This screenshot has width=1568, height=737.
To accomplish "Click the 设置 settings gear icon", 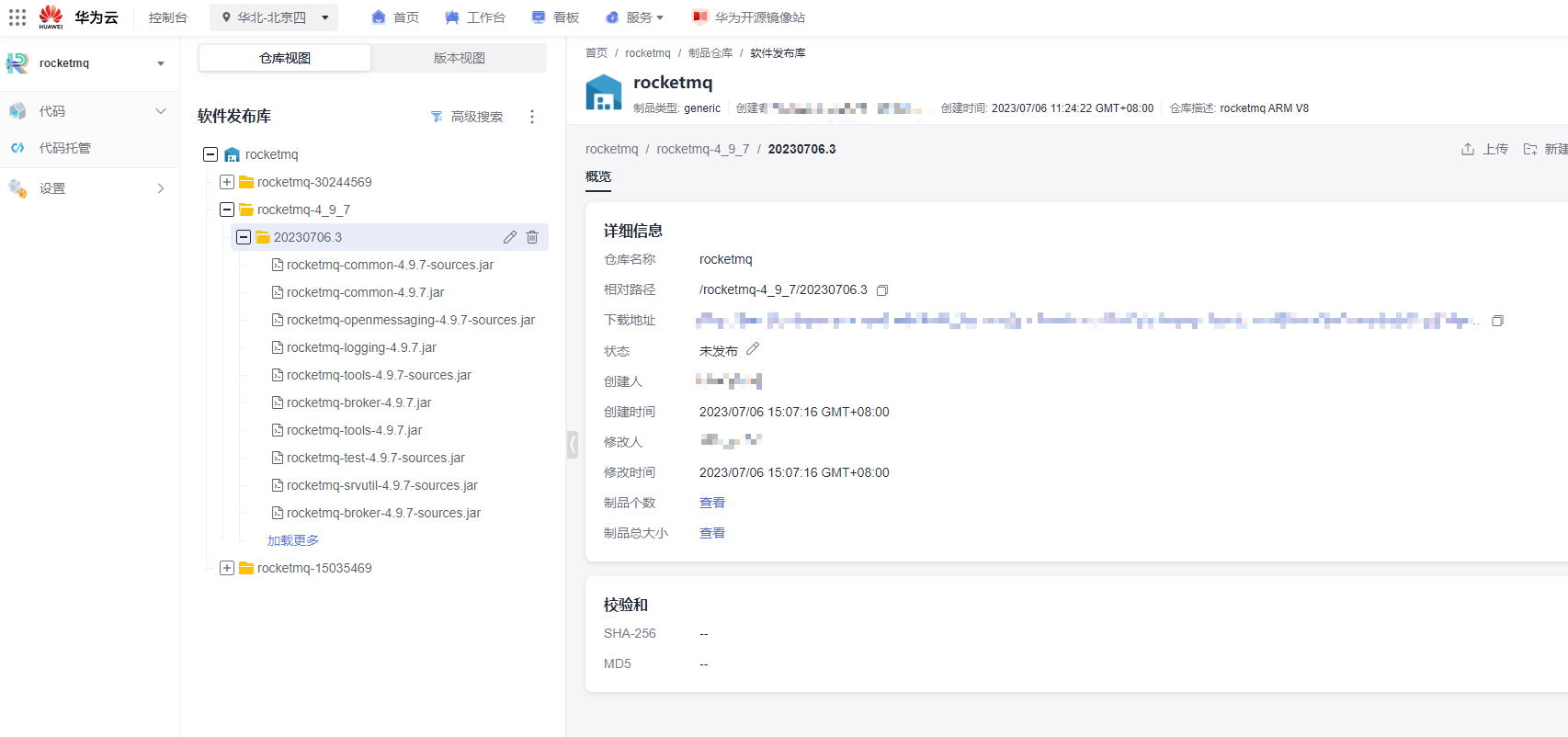I will point(17,188).
